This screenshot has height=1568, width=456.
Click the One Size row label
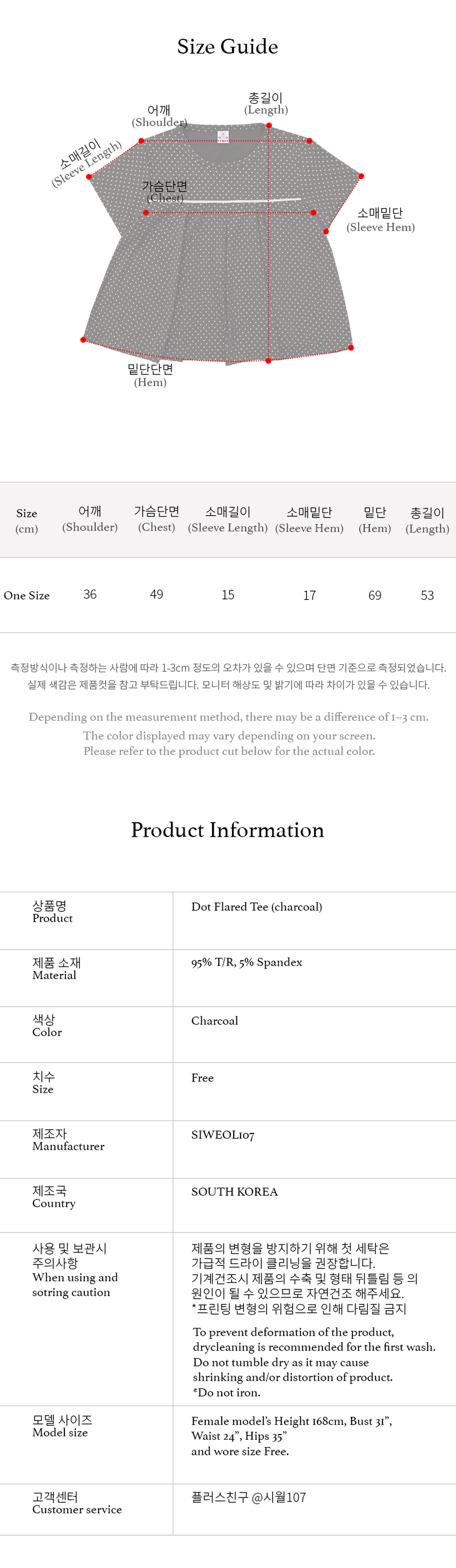coord(27,595)
